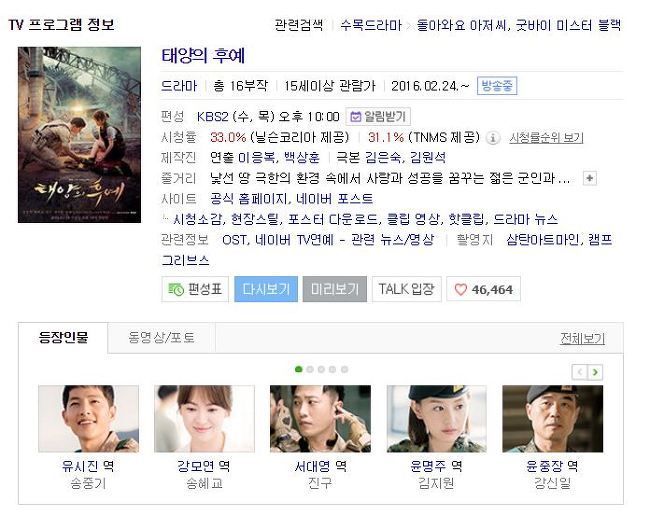Switch to the 동영상/포토 tab
Screen dimensions: 650x515
pyautogui.click(x=161, y=338)
